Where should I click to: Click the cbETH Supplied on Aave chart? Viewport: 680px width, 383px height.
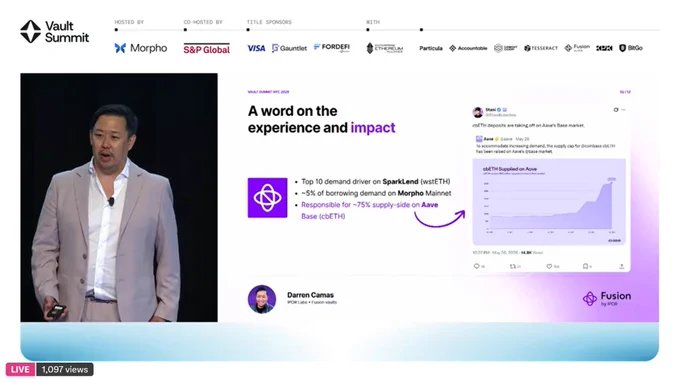click(x=549, y=202)
